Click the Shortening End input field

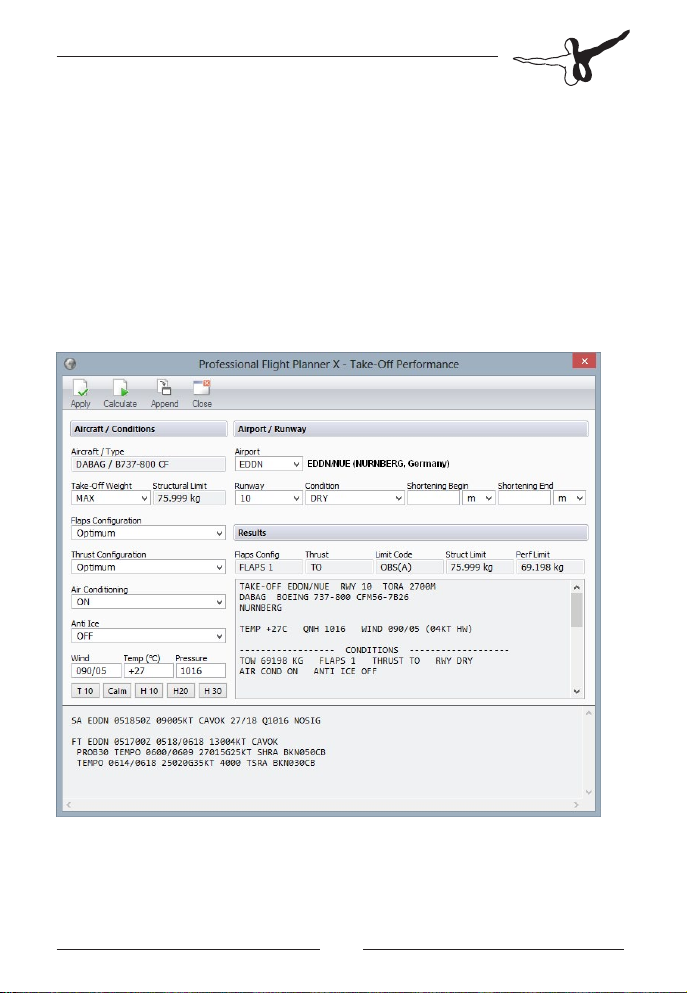tap(524, 498)
